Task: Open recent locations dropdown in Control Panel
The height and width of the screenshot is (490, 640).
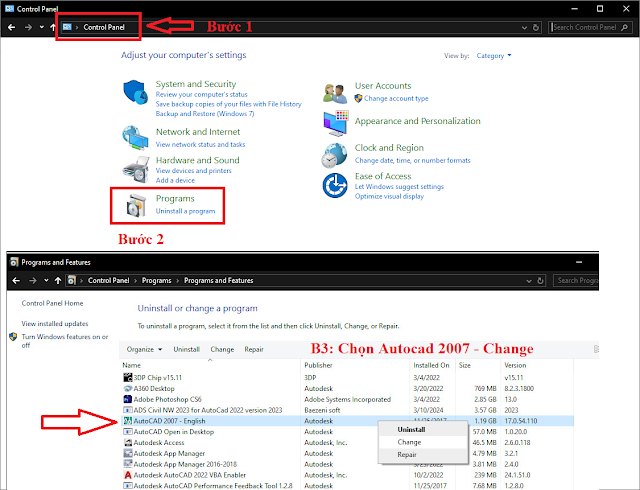Action: tap(41, 27)
